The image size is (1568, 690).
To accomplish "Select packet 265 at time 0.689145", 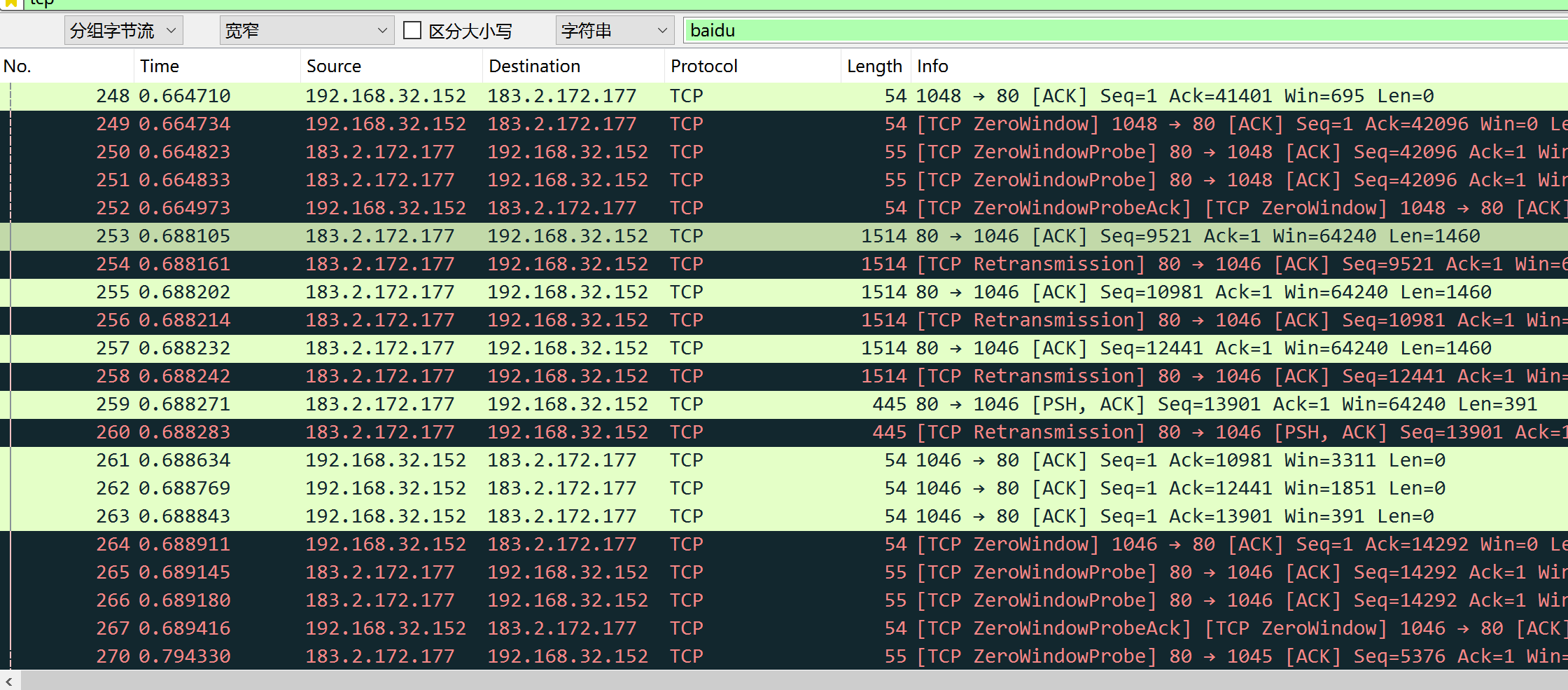I will tap(784, 572).
